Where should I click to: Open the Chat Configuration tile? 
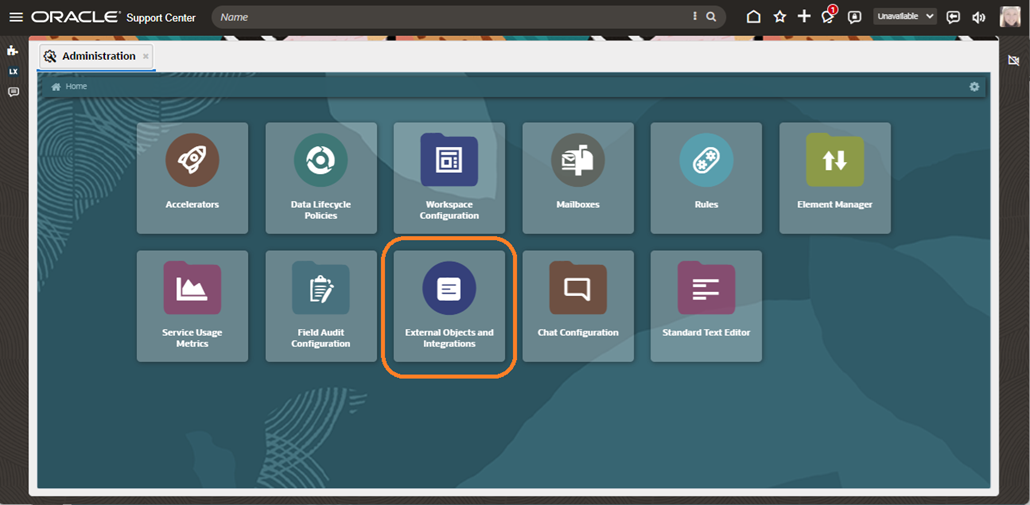click(x=578, y=306)
